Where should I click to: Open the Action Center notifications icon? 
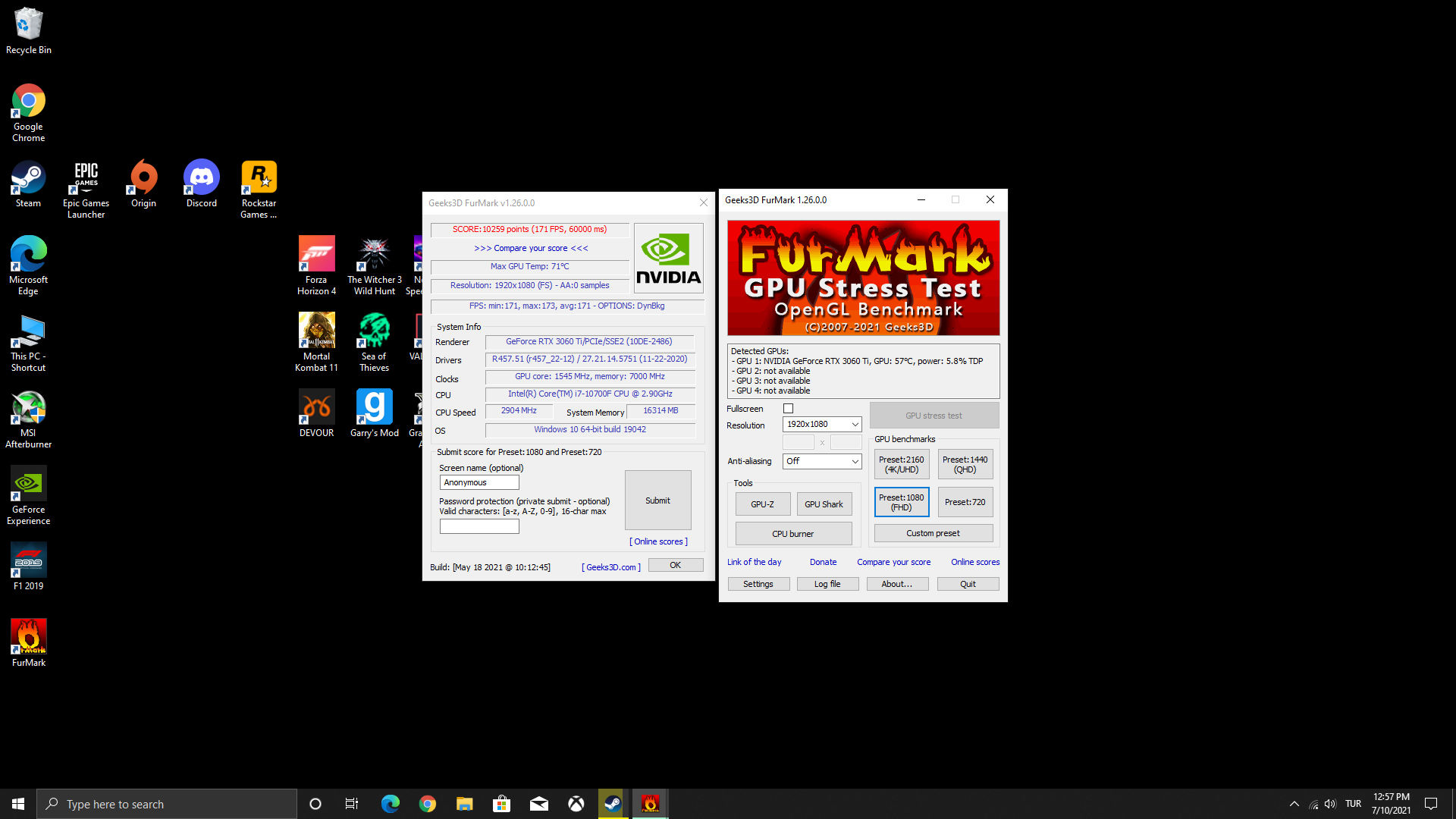pos(1431,804)
